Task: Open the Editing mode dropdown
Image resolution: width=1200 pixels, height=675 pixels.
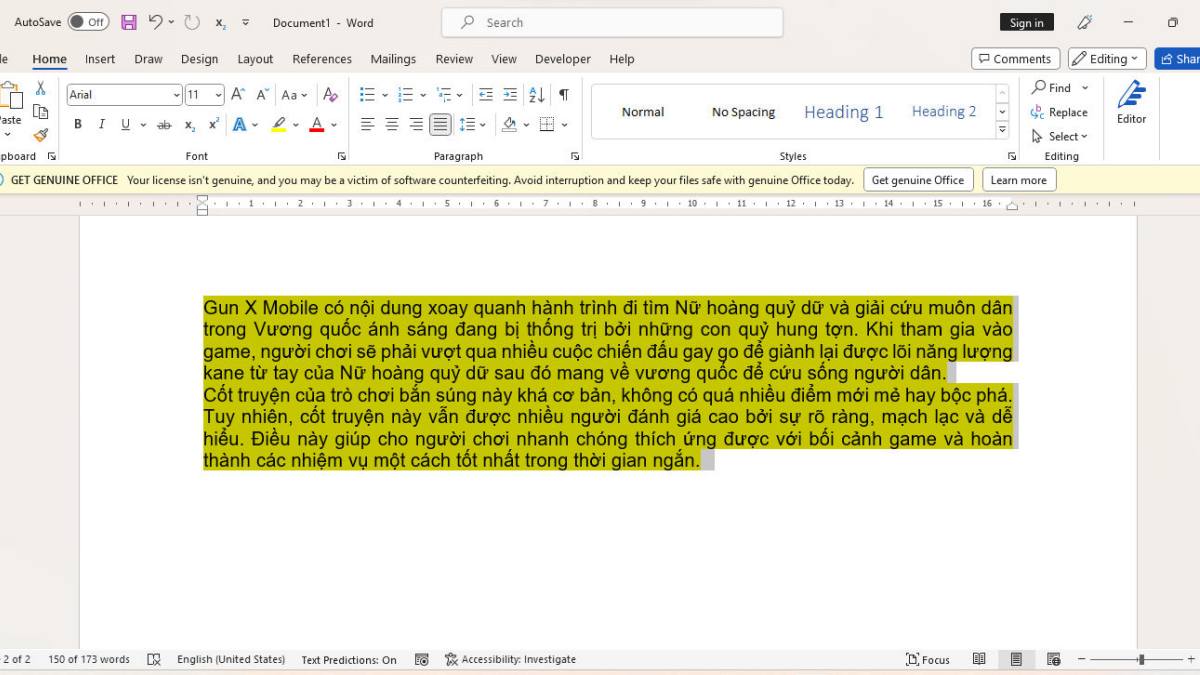Action: [1106, 59]
